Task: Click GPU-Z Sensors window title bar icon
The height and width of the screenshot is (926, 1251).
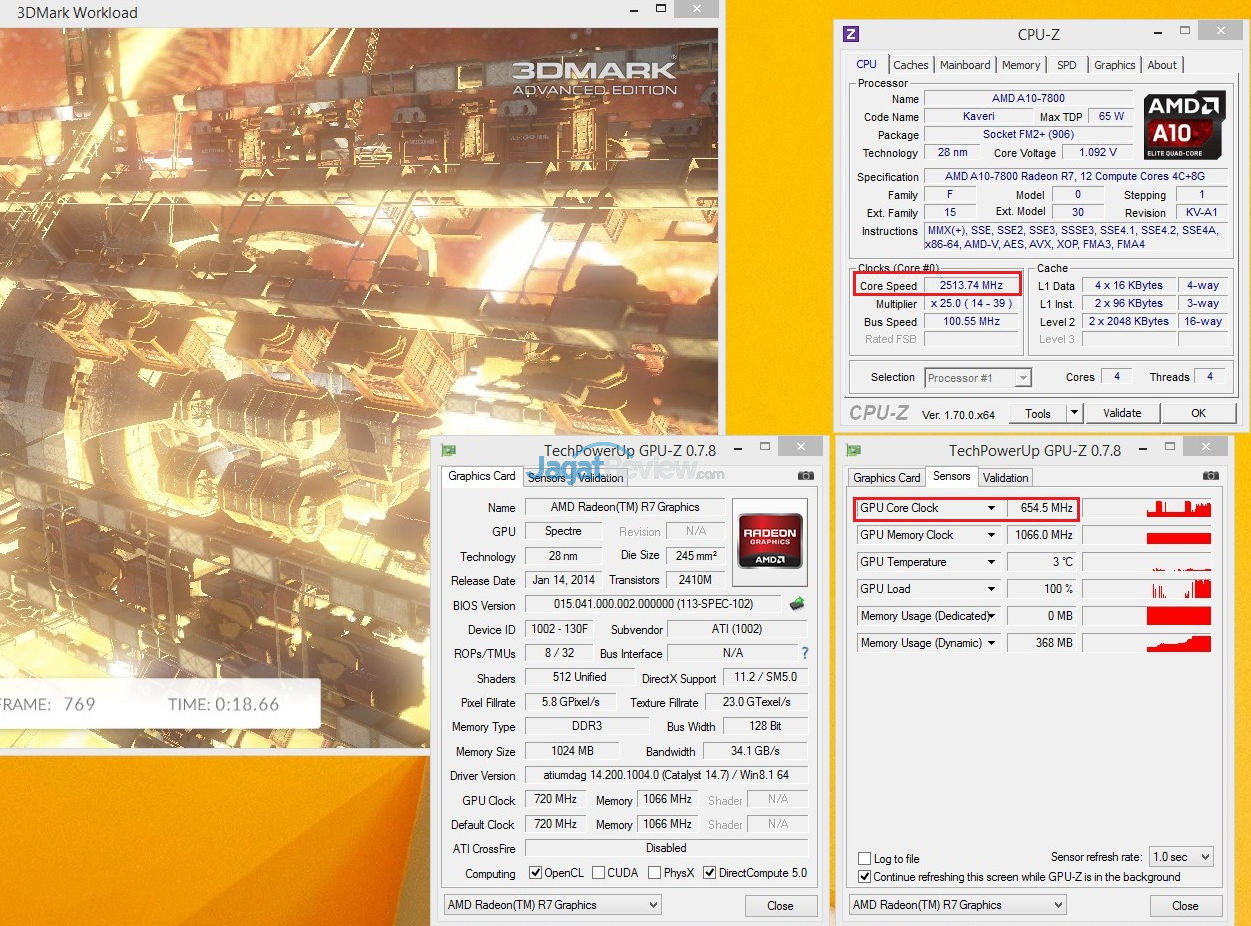Action: [x=853, y=451]
